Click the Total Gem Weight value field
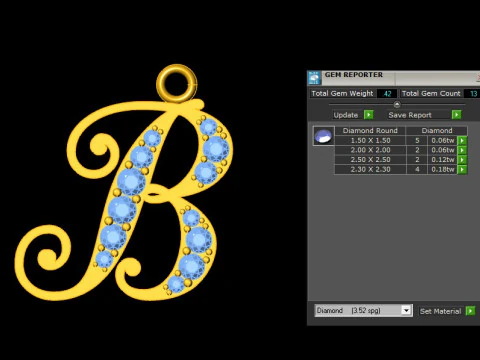Image resolution: width=480 pixels, height=360 pixels. click(x=387, y=94)
